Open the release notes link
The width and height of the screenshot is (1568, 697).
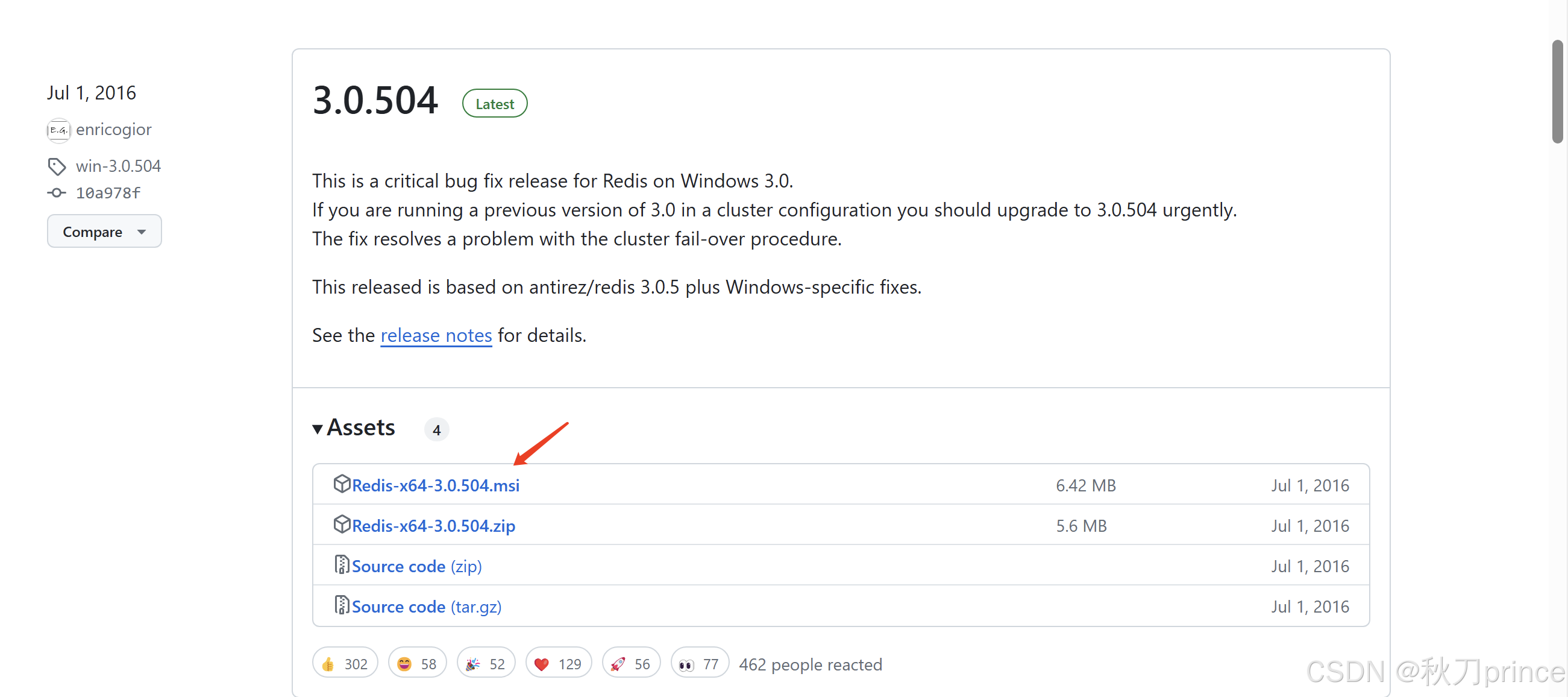pos(436,335)
